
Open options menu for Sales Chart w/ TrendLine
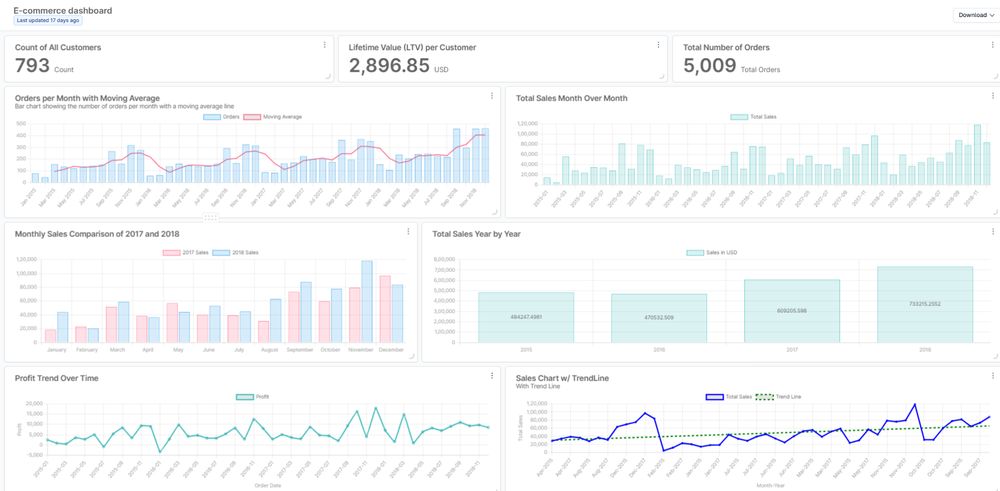point(992,376)
